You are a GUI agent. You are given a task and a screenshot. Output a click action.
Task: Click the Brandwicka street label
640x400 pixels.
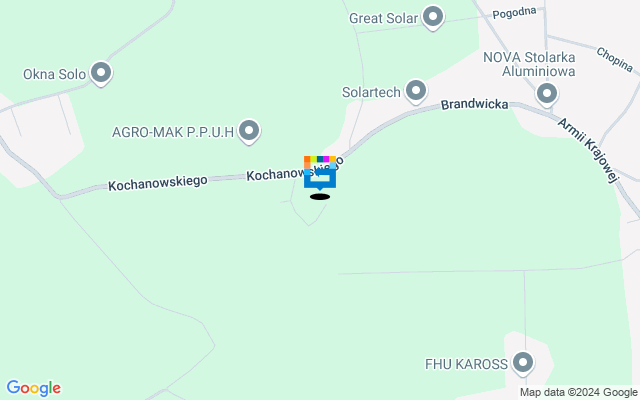474,104
